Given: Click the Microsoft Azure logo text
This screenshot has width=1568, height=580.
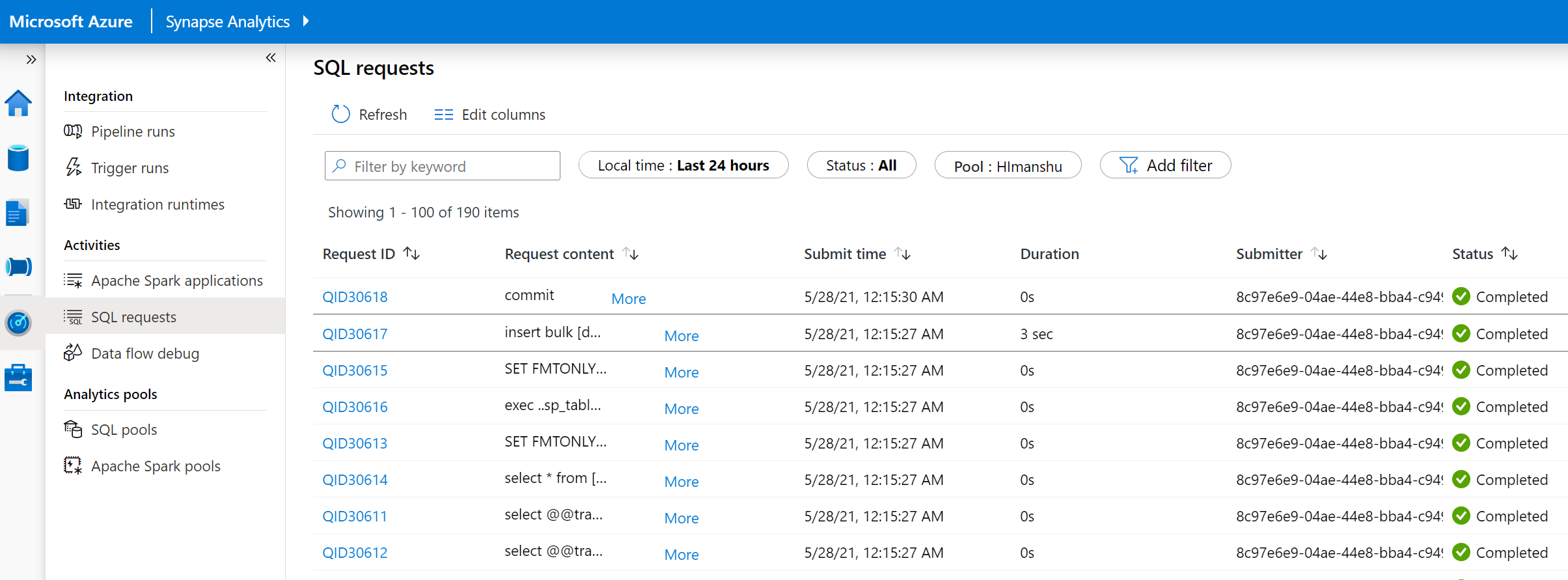Looking at the screenshot, I should coord(71,21).
